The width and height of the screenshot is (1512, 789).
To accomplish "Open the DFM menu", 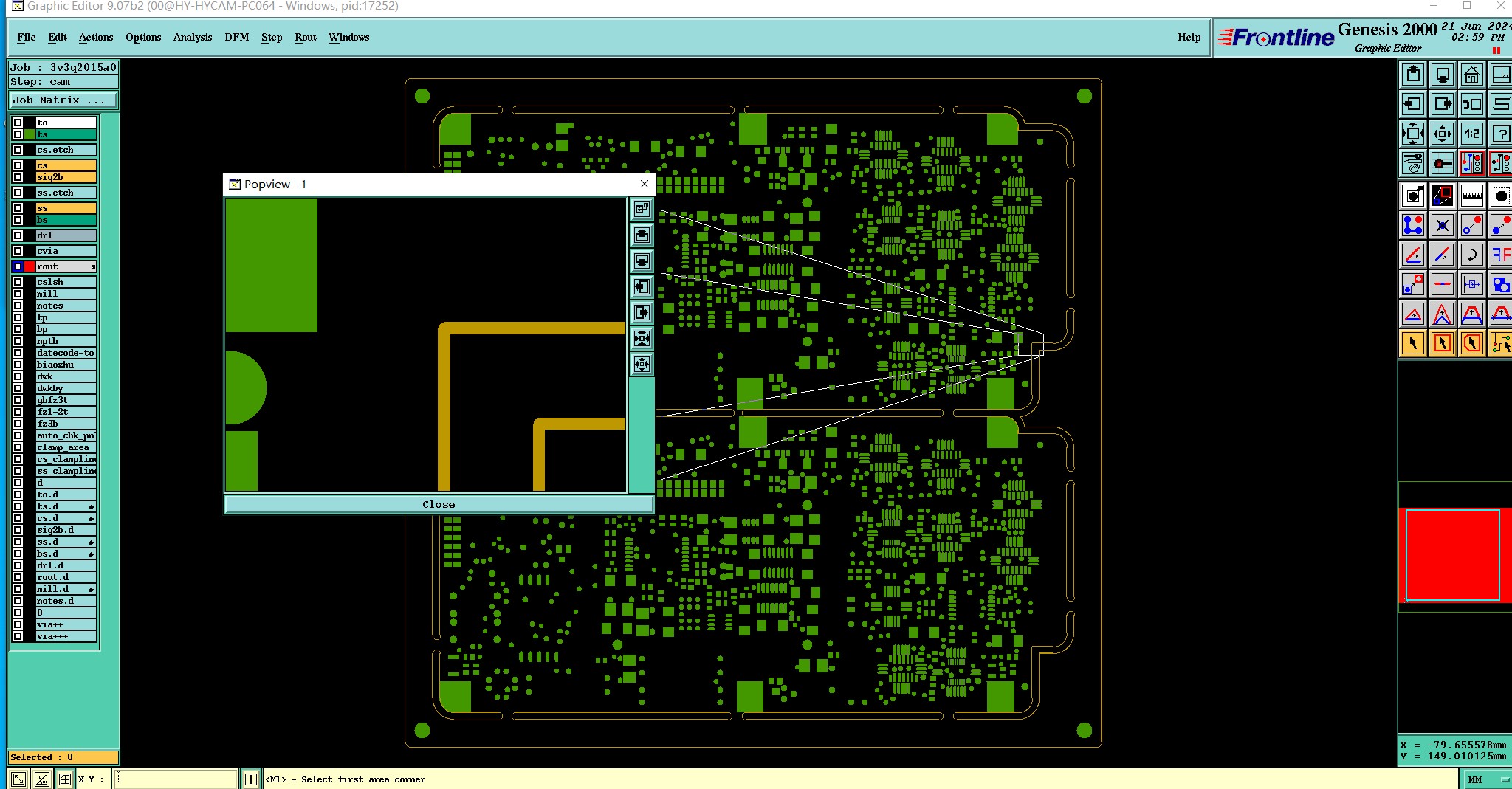I will (237, 37).
